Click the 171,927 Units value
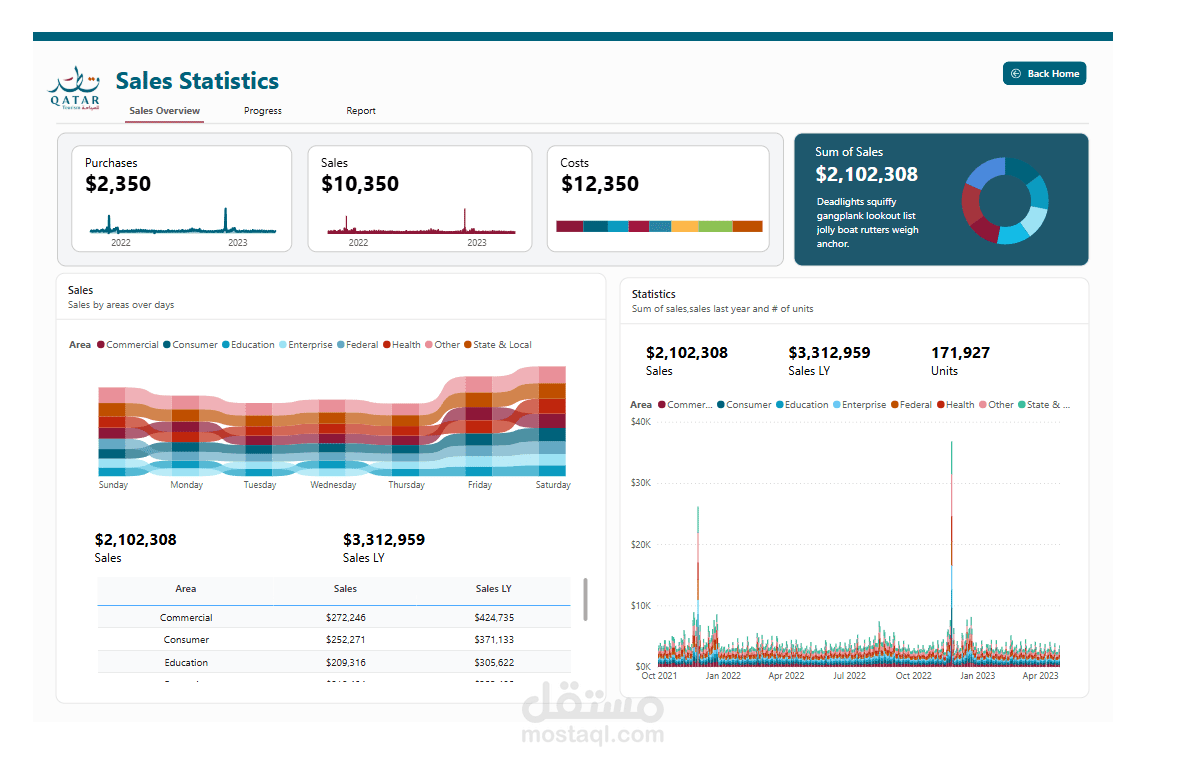The height and width of the screenshot is (762, 1187). click(960, 353)
